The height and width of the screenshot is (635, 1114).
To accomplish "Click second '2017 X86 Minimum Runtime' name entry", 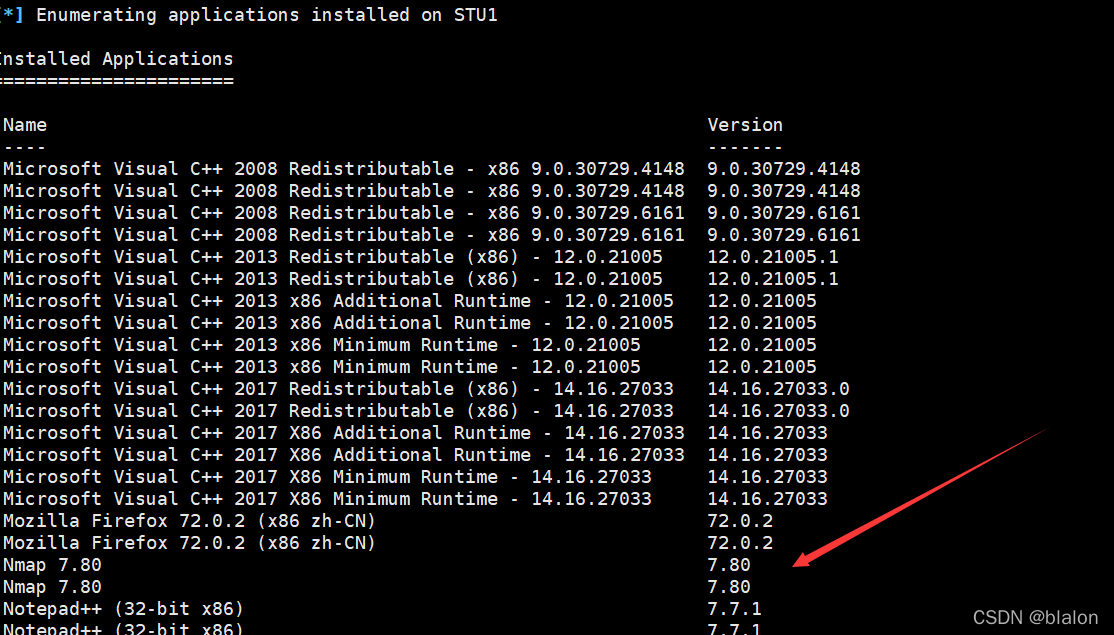I will [328, 499].
